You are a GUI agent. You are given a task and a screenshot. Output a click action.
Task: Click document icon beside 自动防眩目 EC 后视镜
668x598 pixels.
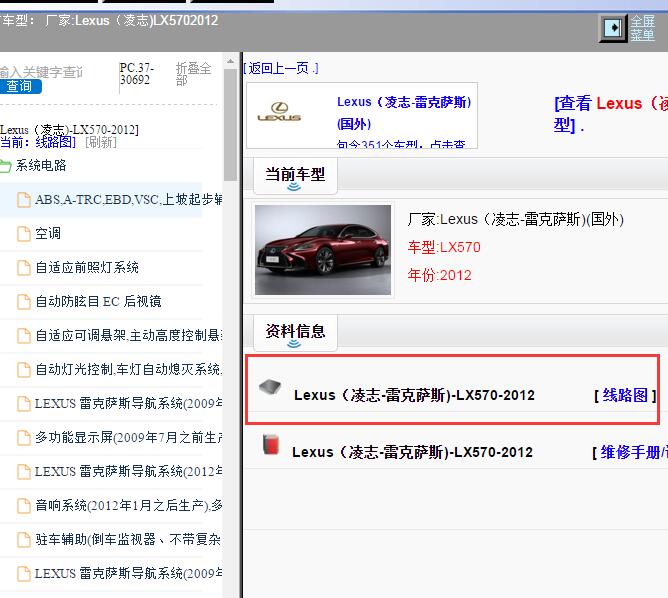24,302
